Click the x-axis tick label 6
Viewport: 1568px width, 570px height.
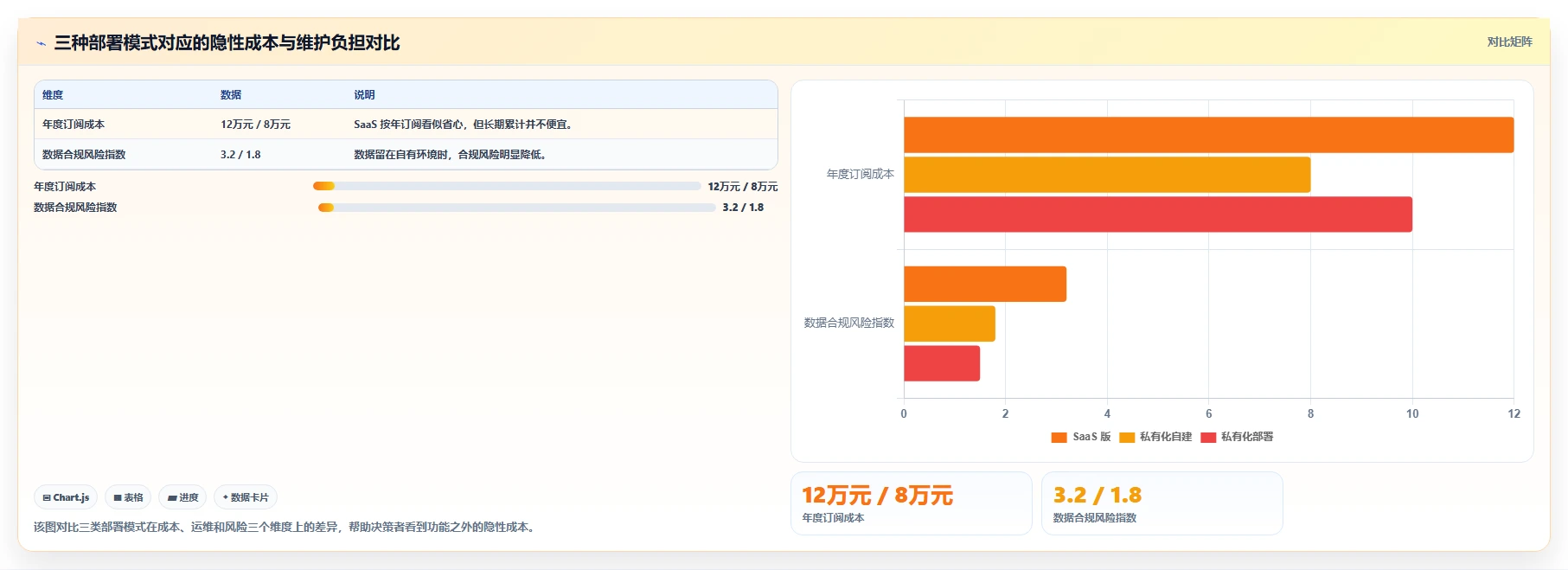[1209, 413]
